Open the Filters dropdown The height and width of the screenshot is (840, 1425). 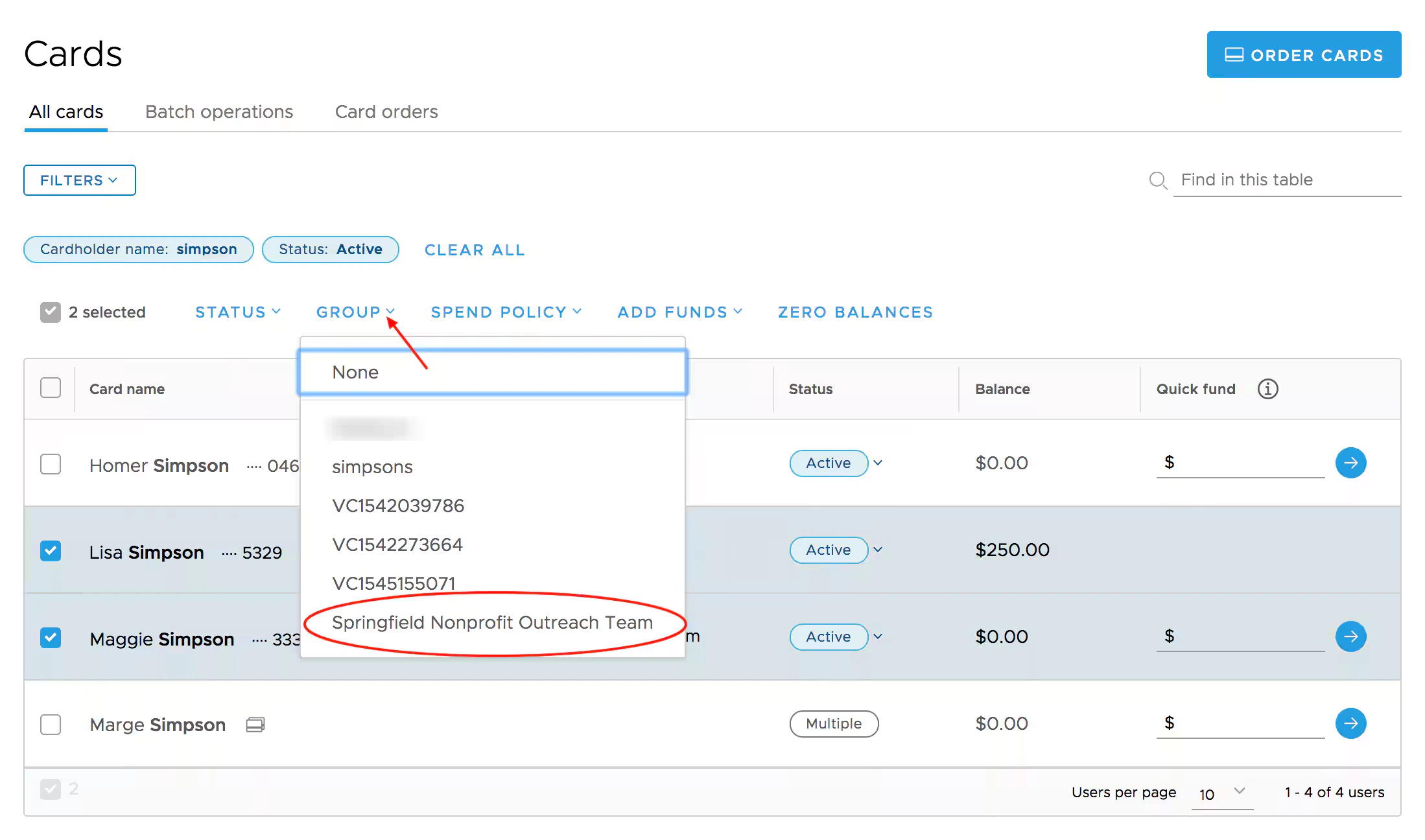[79, 180]
